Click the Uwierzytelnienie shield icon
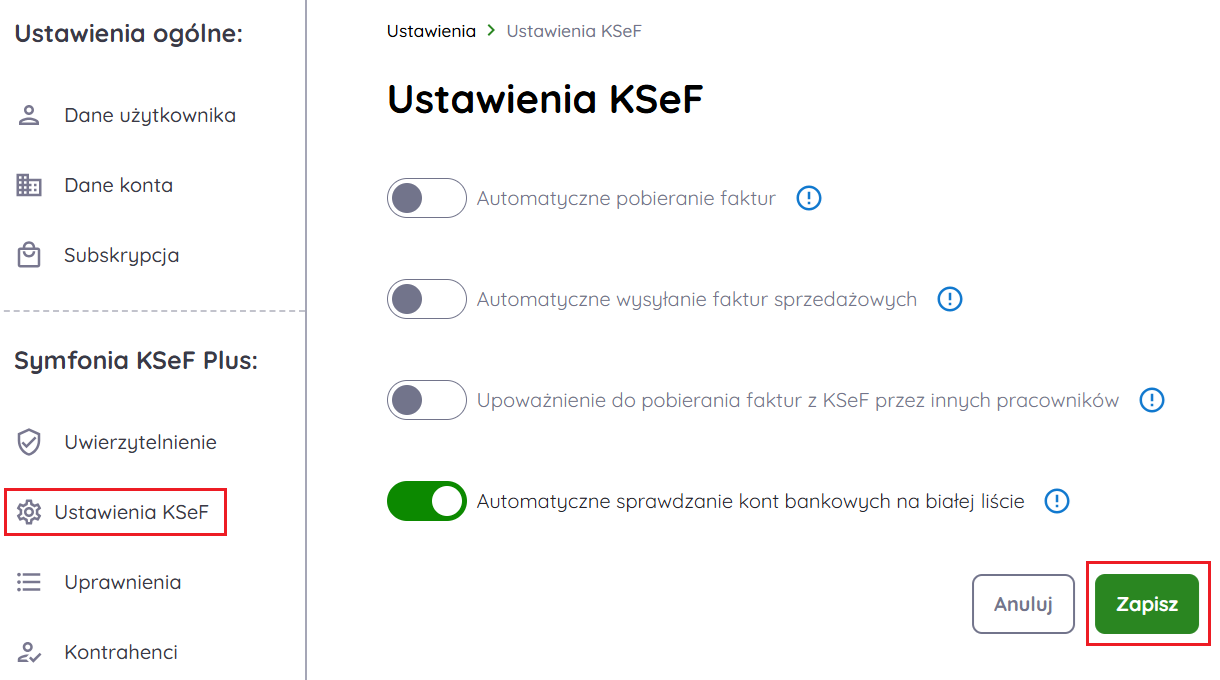This screenshot has height=680, width=1220. tap(29, 442)
